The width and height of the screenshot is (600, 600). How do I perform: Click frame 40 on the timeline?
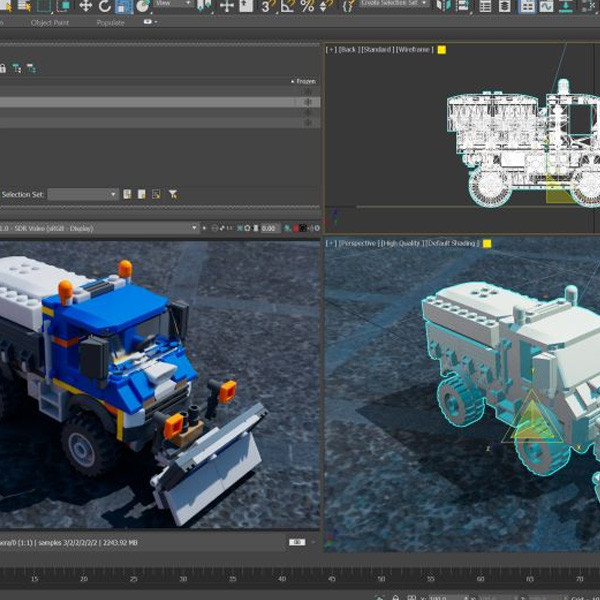(282, 579)
